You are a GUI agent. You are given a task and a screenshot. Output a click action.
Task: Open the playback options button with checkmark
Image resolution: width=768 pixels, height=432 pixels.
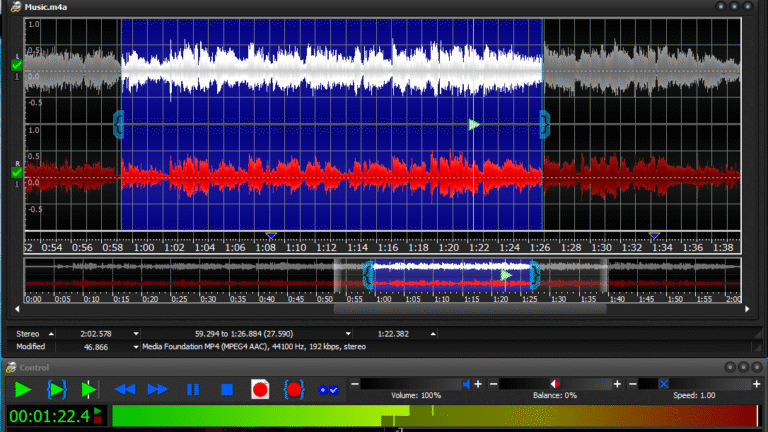pos(328,389)
